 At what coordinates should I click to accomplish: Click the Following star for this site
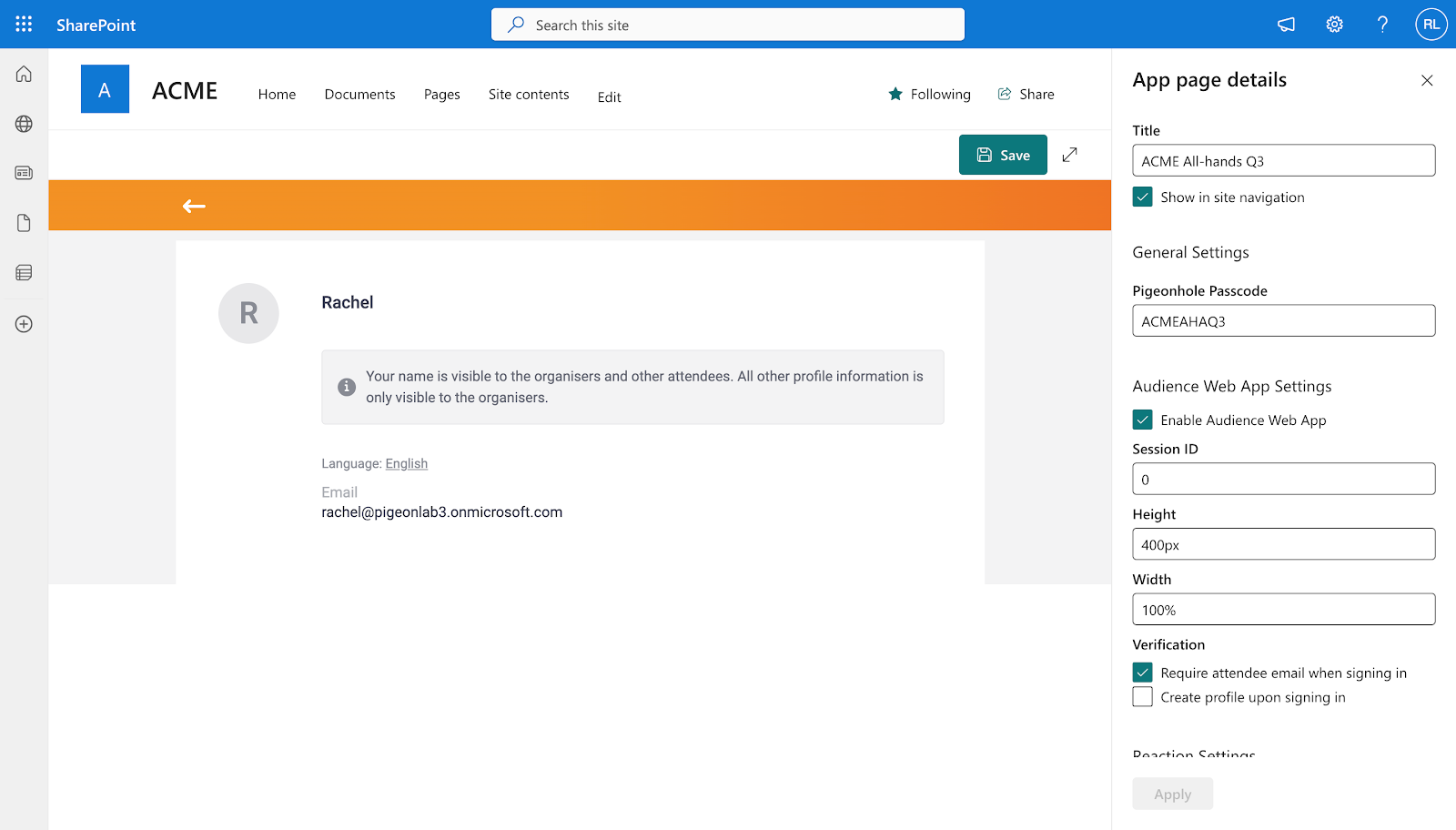[x=929, y=94]
